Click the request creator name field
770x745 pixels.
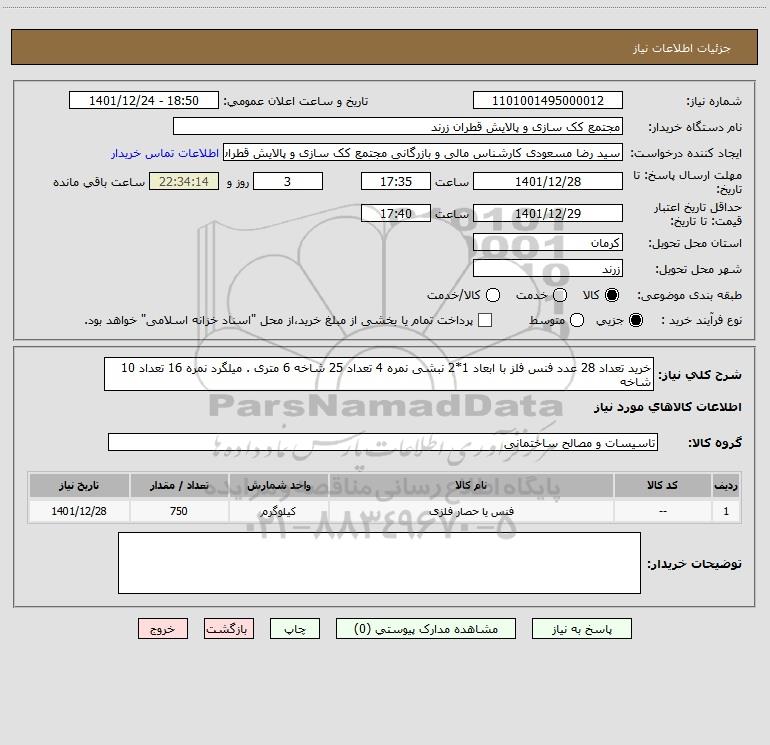423,153
